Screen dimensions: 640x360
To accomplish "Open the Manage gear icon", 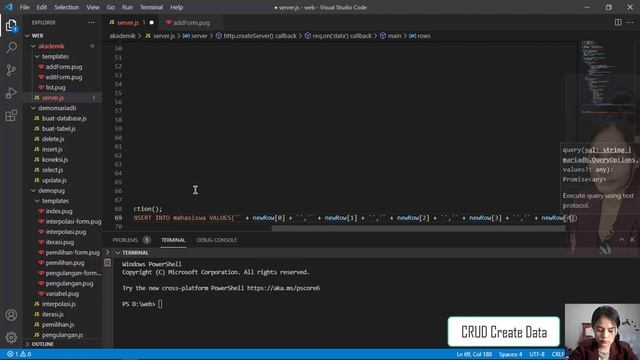I will (11, 337).
